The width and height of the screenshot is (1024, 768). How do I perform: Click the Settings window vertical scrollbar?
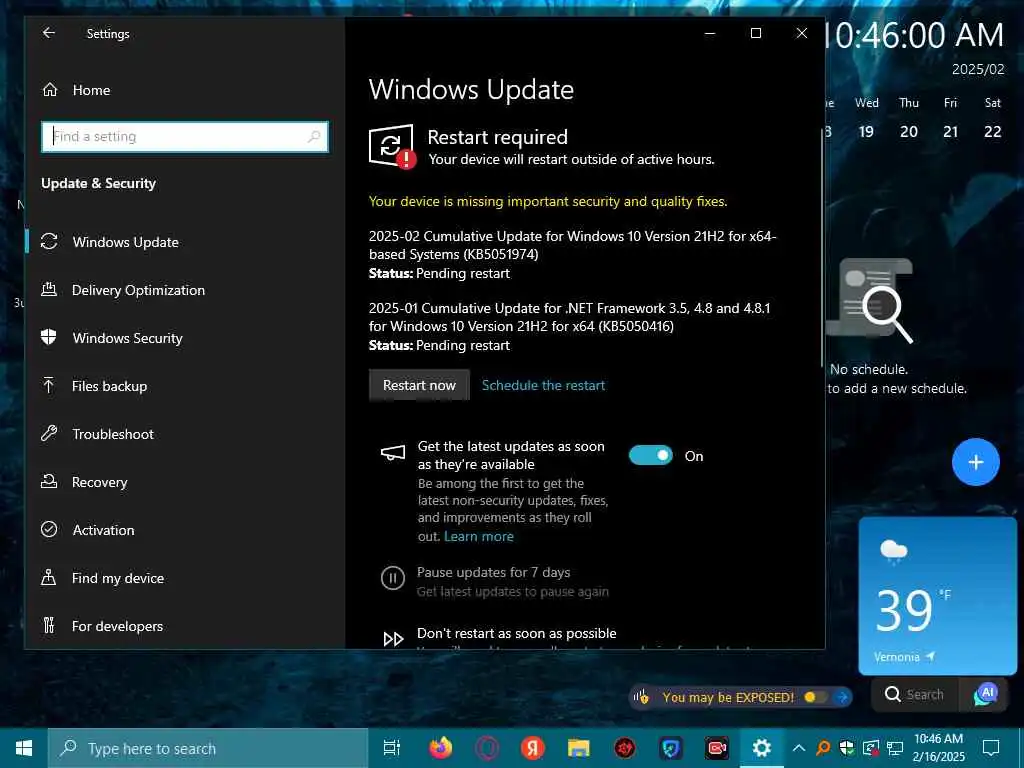[822, 248]
